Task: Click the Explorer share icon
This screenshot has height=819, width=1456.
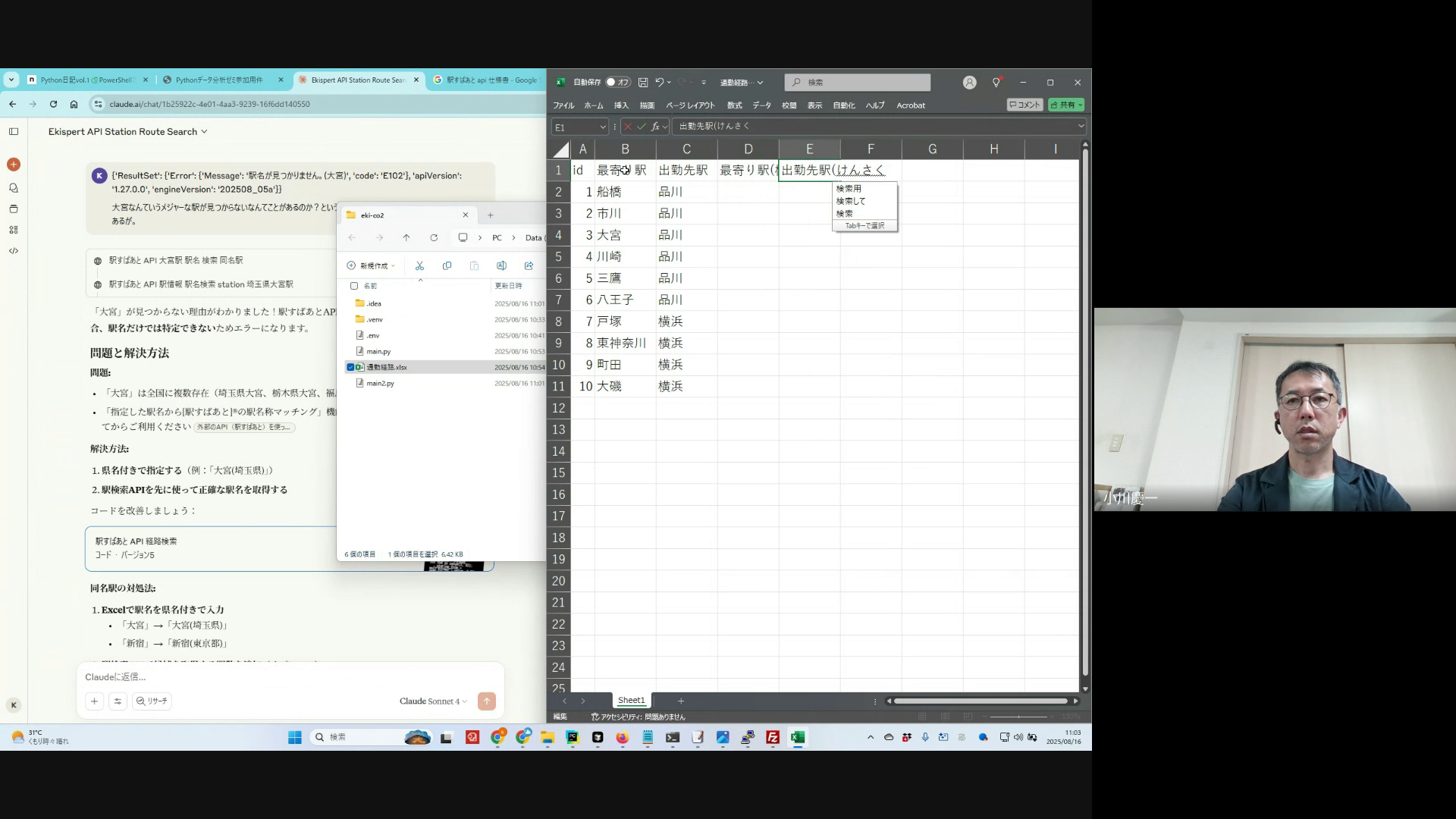Action: [x=529, y=265]
